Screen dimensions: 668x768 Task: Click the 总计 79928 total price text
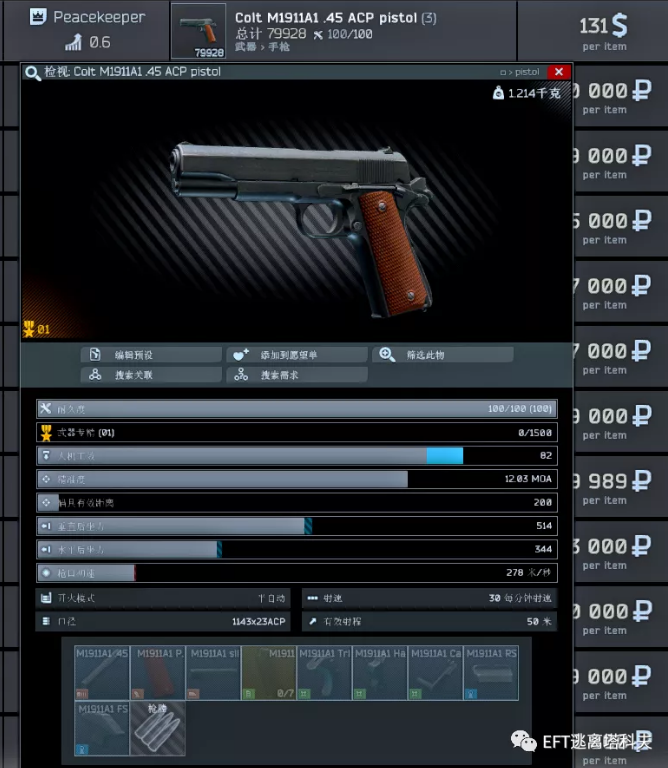(270, 34)
